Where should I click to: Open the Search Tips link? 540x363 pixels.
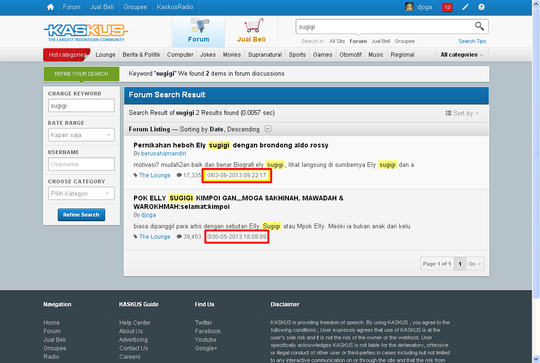click(x=472, y=41)
